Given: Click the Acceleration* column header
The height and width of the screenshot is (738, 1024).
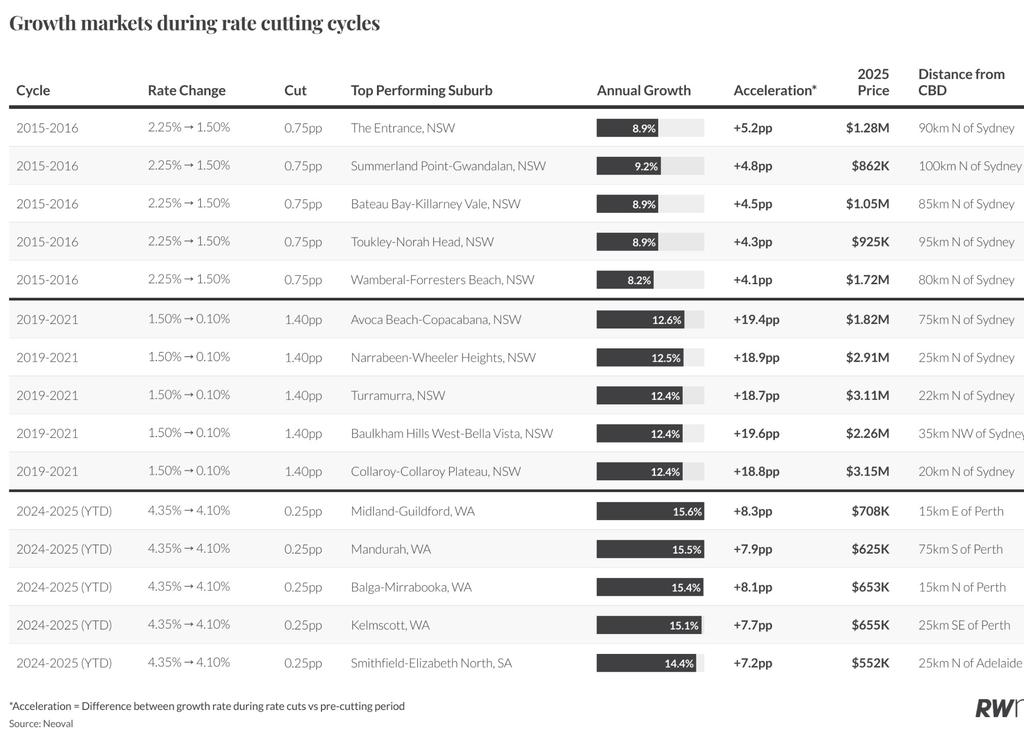Looking at the screenshot, I should [x=775, y=90].
